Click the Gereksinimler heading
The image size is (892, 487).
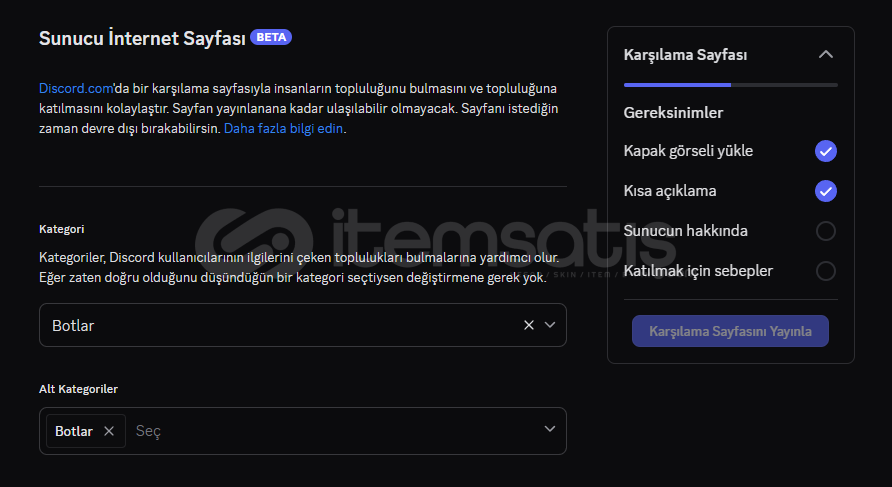(x=673, y=113)
